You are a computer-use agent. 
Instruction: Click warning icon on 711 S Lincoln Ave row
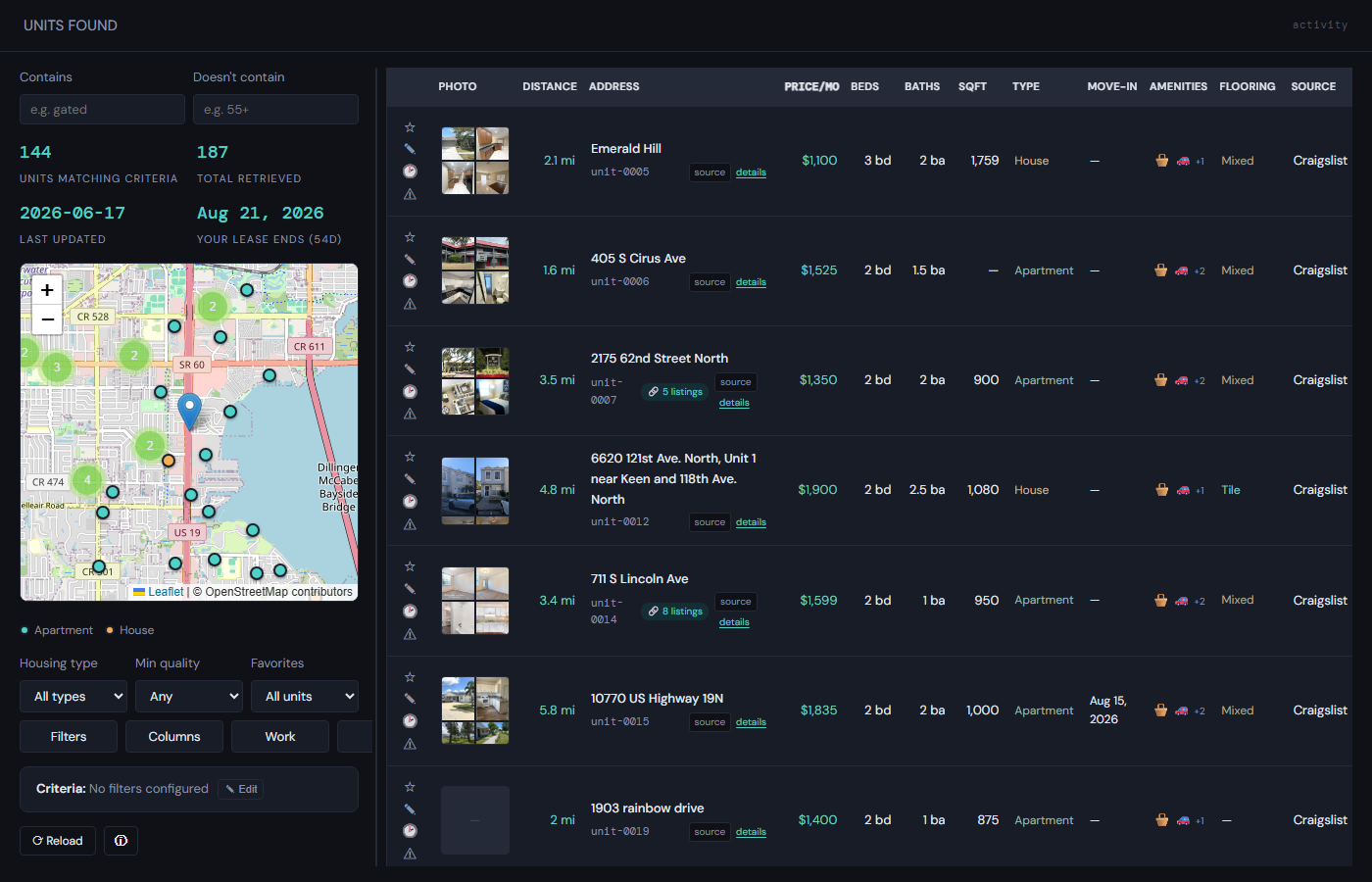click(x=410, y=634)
